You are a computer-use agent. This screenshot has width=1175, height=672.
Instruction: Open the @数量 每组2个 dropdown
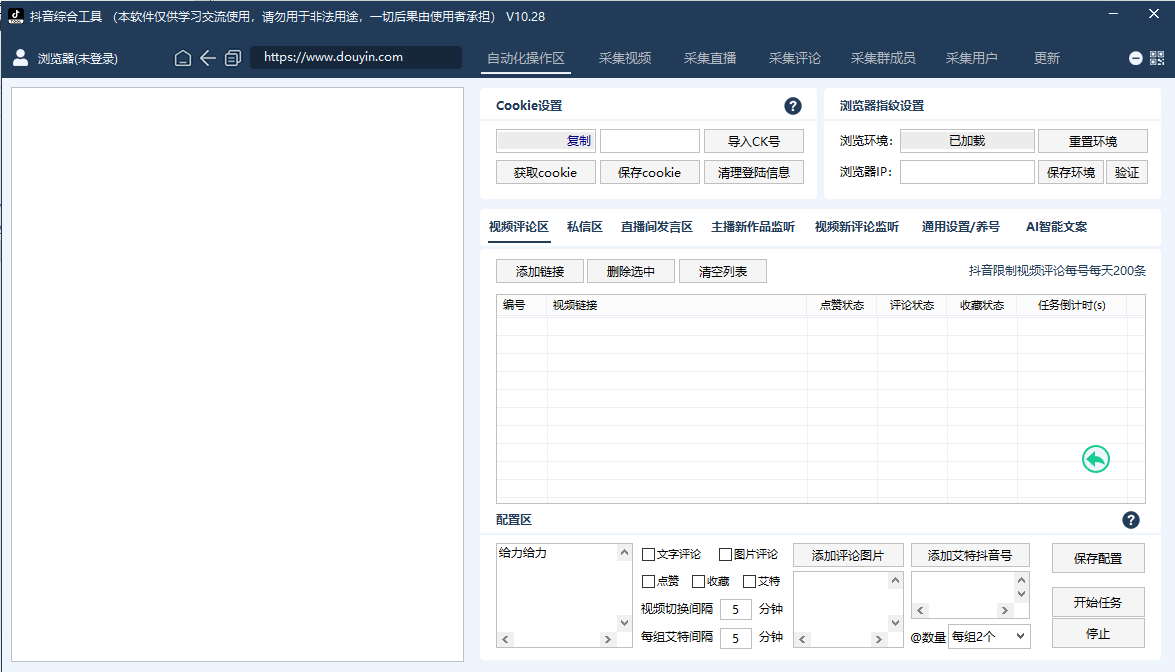coord(988,635)
